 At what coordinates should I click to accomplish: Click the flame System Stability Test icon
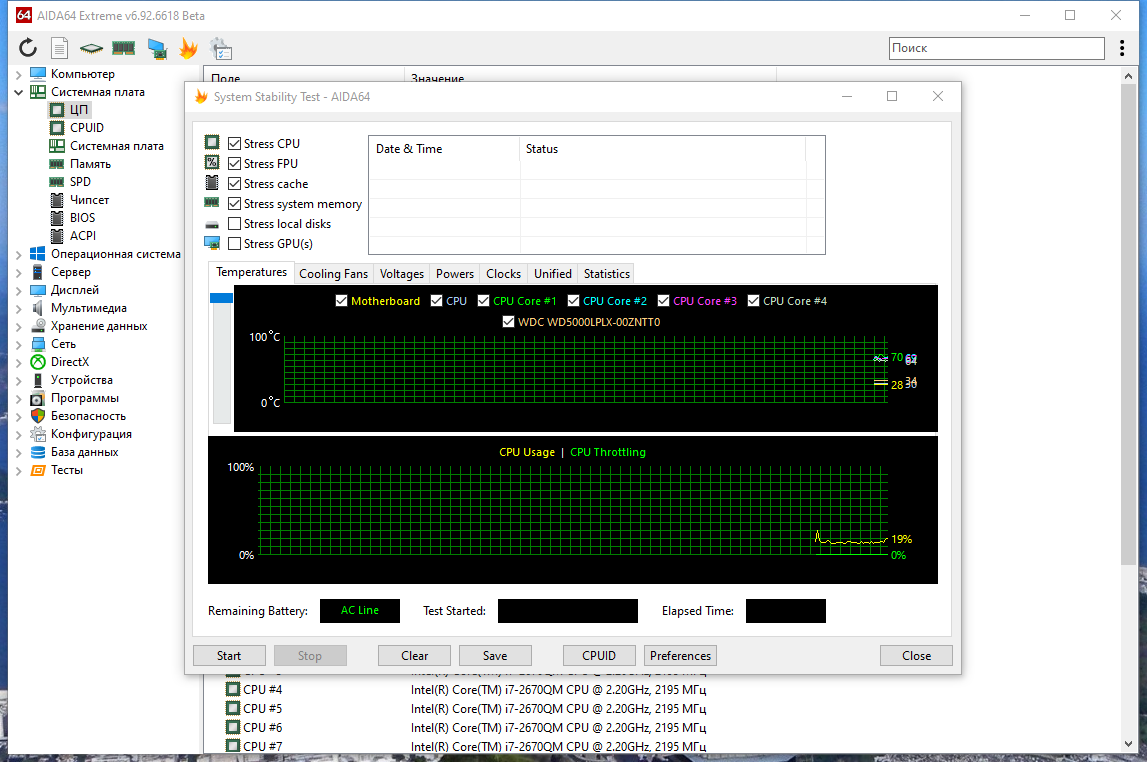[189, 48]
